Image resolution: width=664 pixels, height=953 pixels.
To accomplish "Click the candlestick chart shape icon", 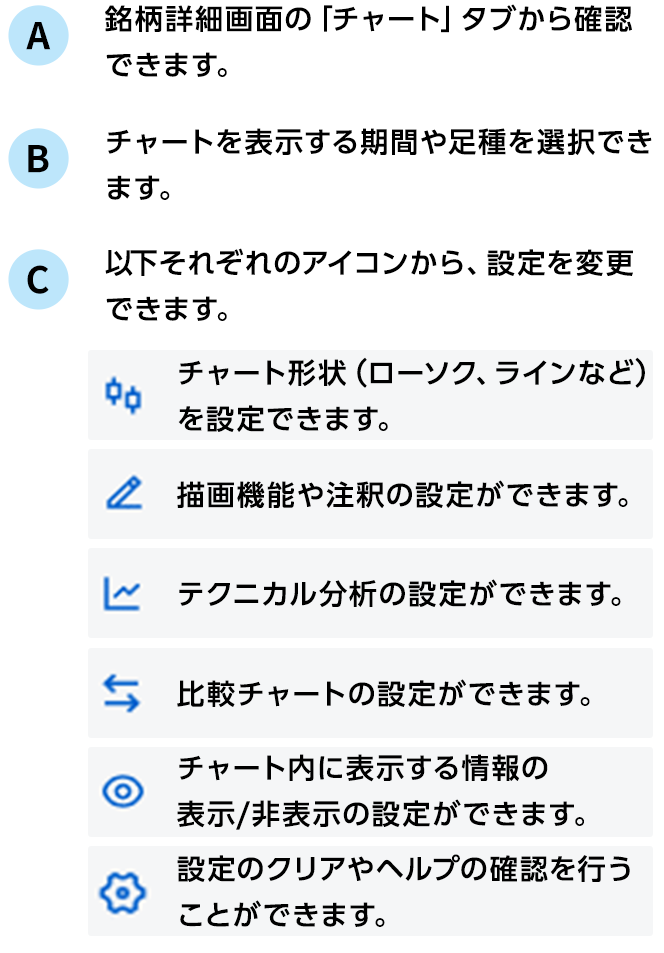I will click(x=123, y=395).
